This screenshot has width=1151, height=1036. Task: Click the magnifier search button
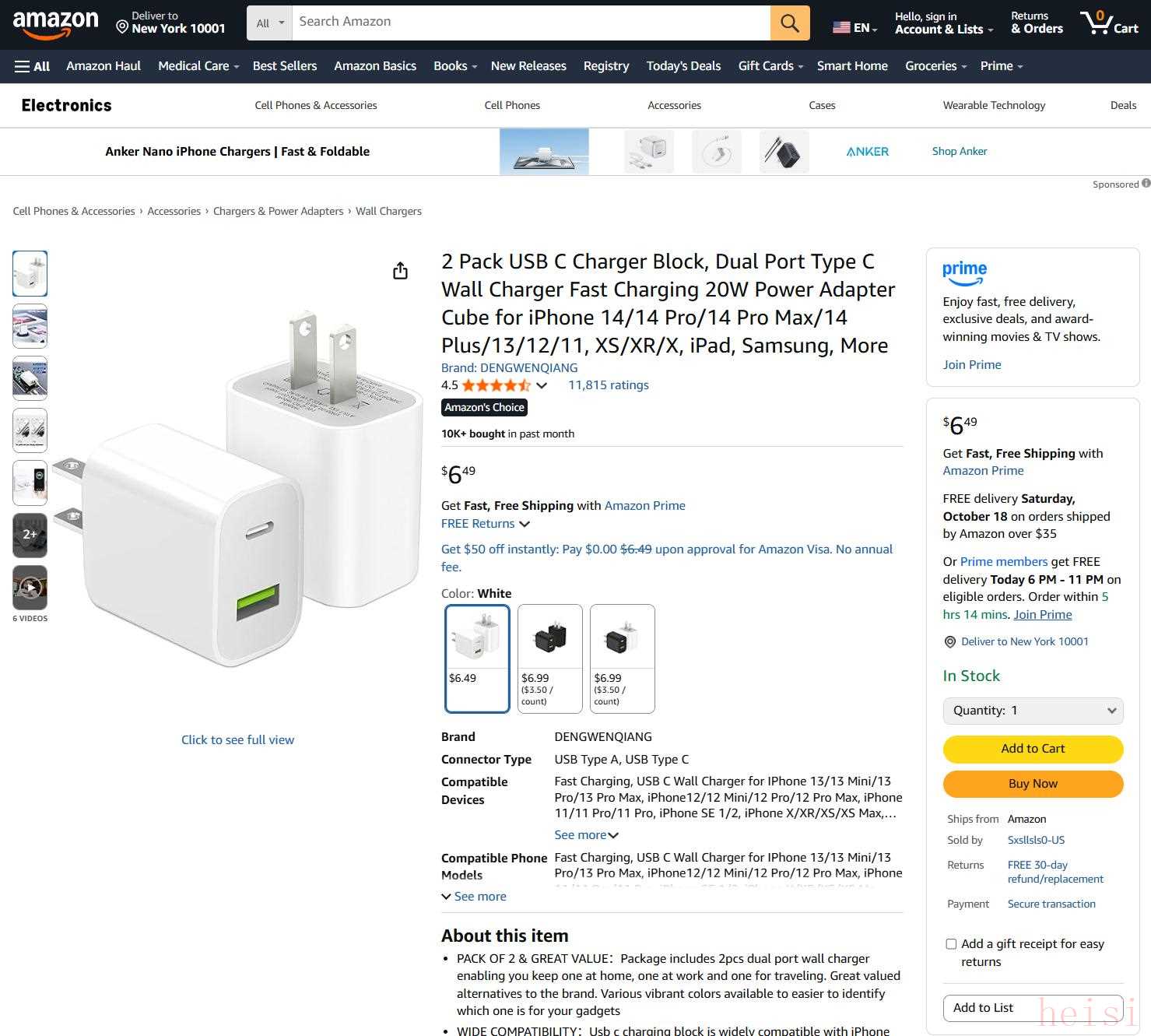coord(790,23)
